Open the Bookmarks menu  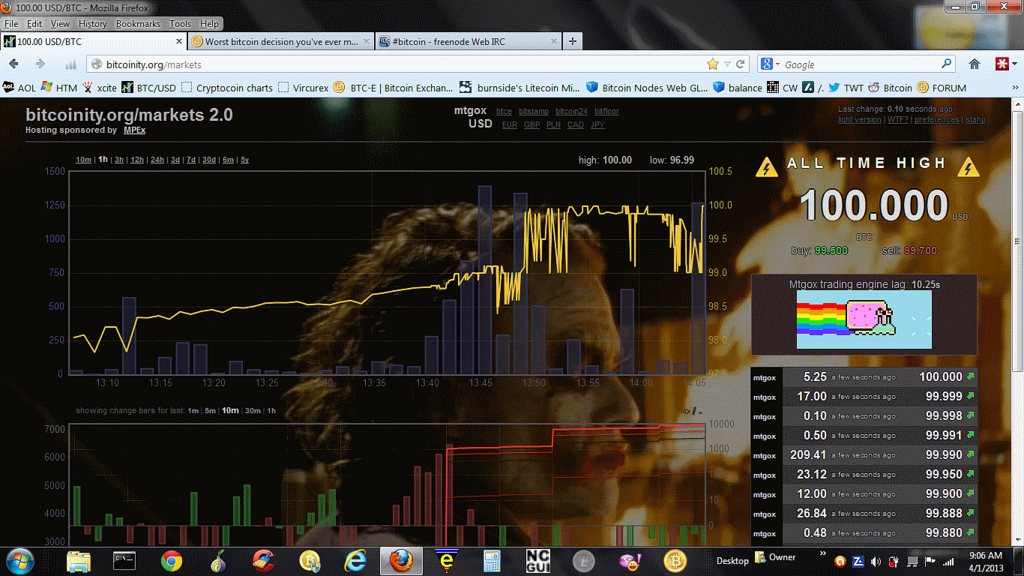138,24
